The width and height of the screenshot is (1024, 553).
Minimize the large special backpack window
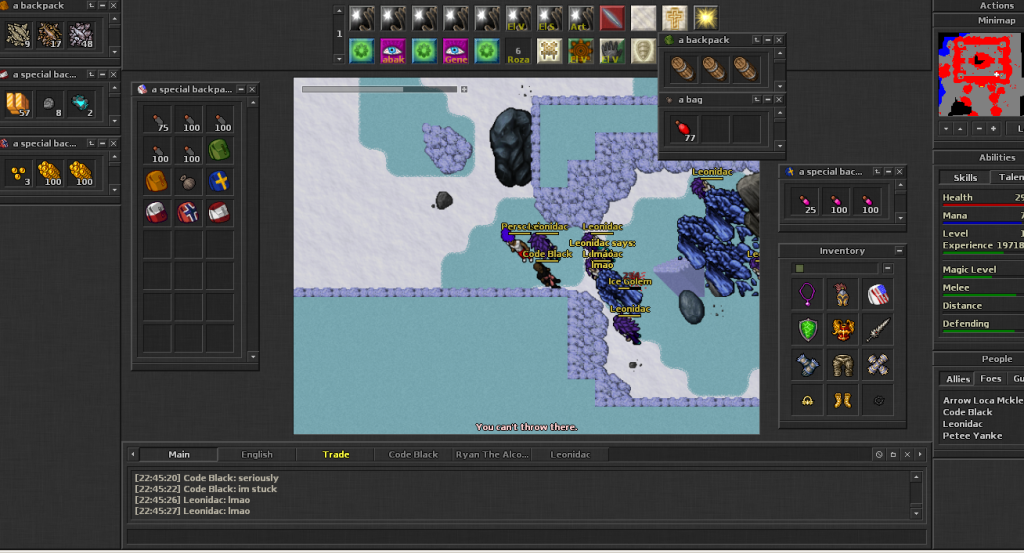tap(241, 89)
